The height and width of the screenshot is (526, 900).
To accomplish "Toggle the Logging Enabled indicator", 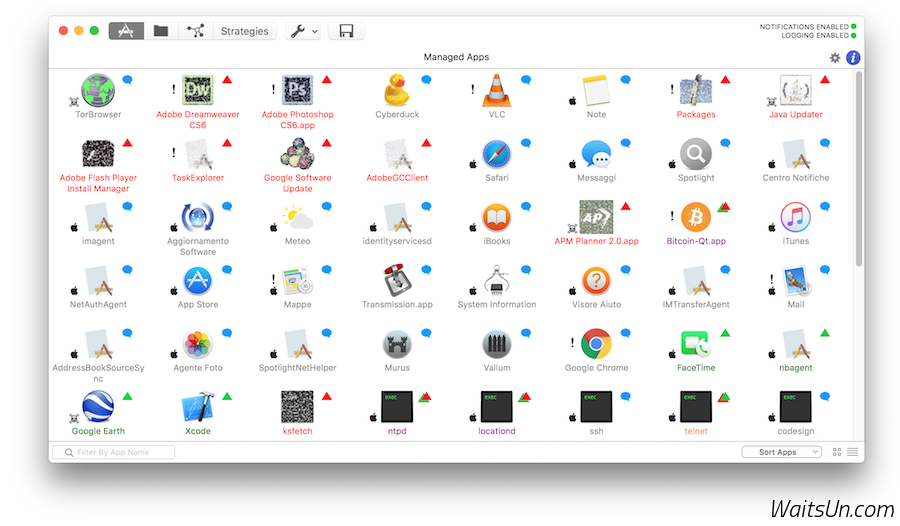I will 854,35.
